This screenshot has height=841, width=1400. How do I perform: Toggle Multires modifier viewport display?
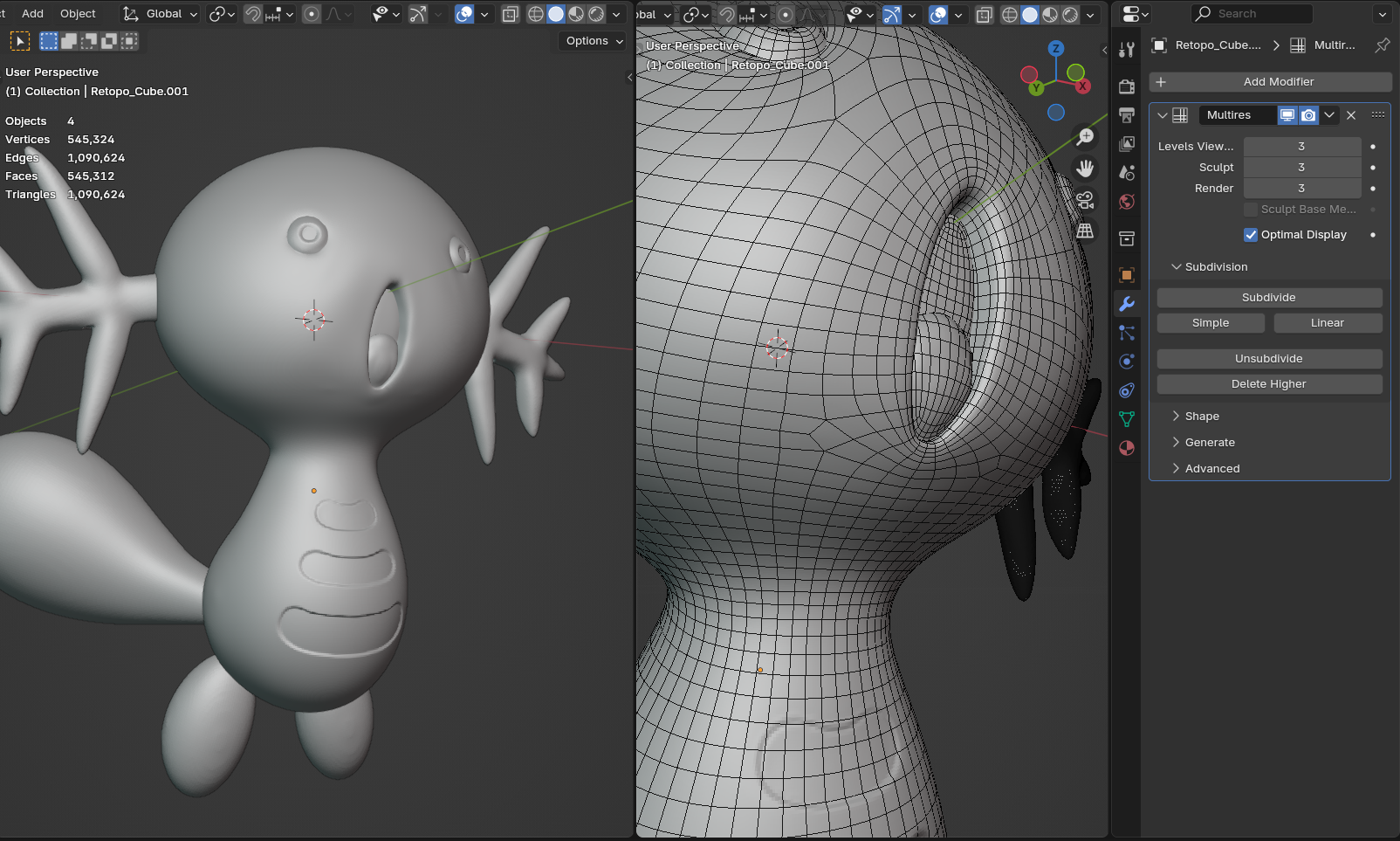pos(1287,115)
